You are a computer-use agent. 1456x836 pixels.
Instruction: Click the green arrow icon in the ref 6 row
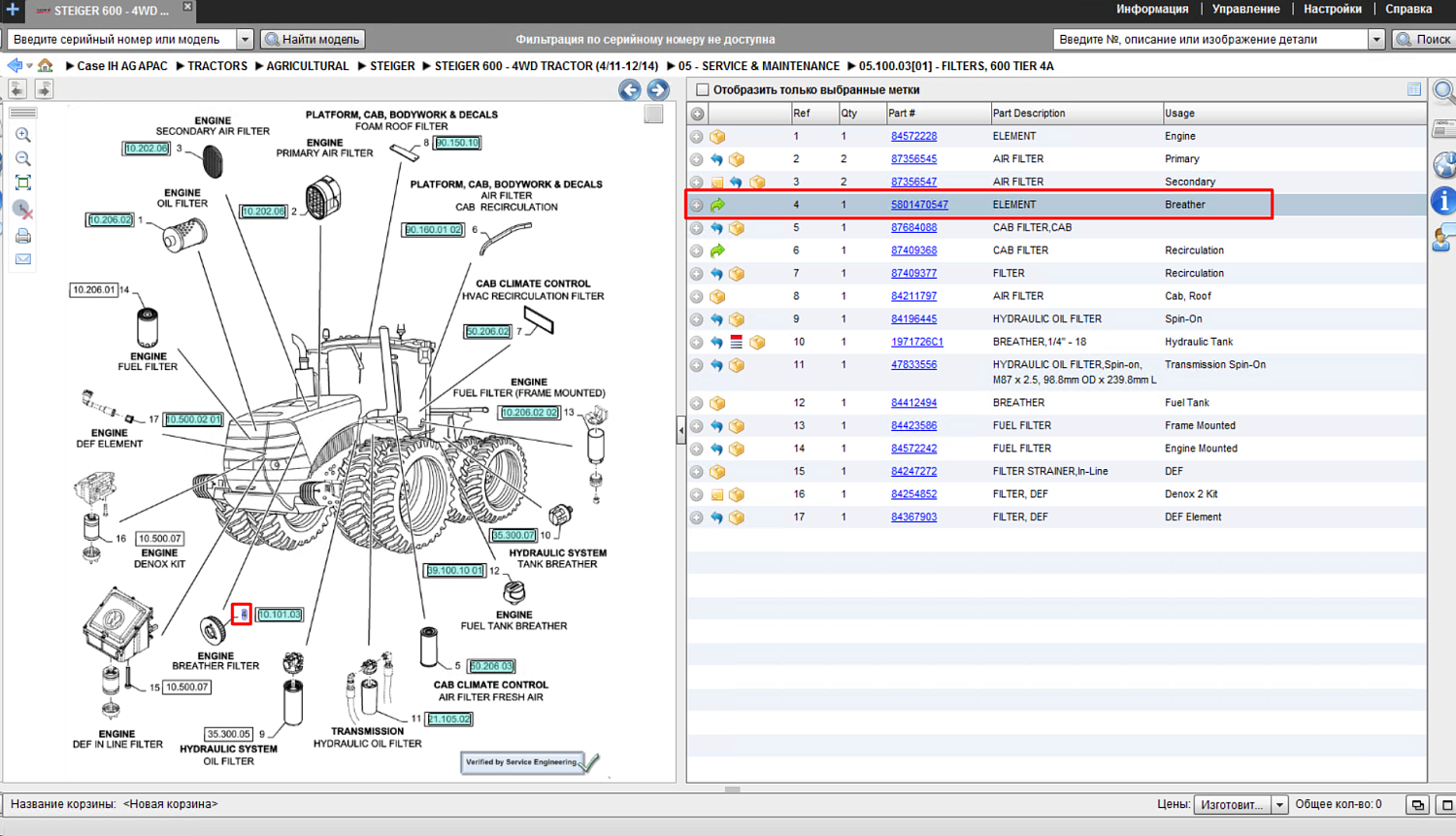717,251
